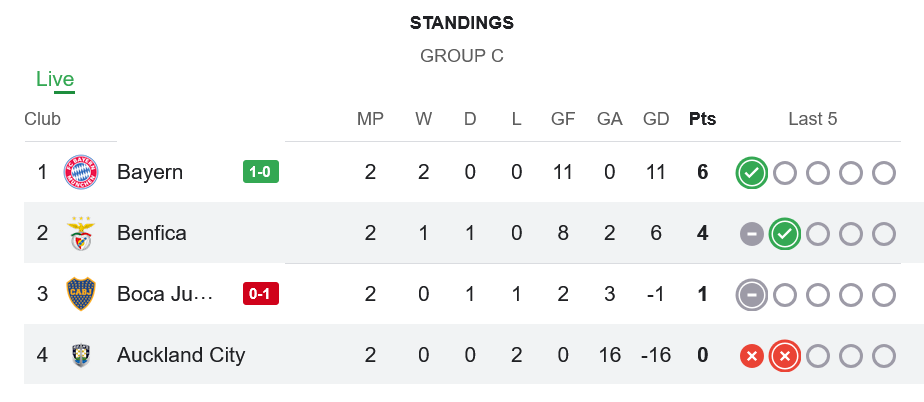Click Bayern's green win result icon
924x402 pixels.
pyautogui.click(x=752, y=173)
